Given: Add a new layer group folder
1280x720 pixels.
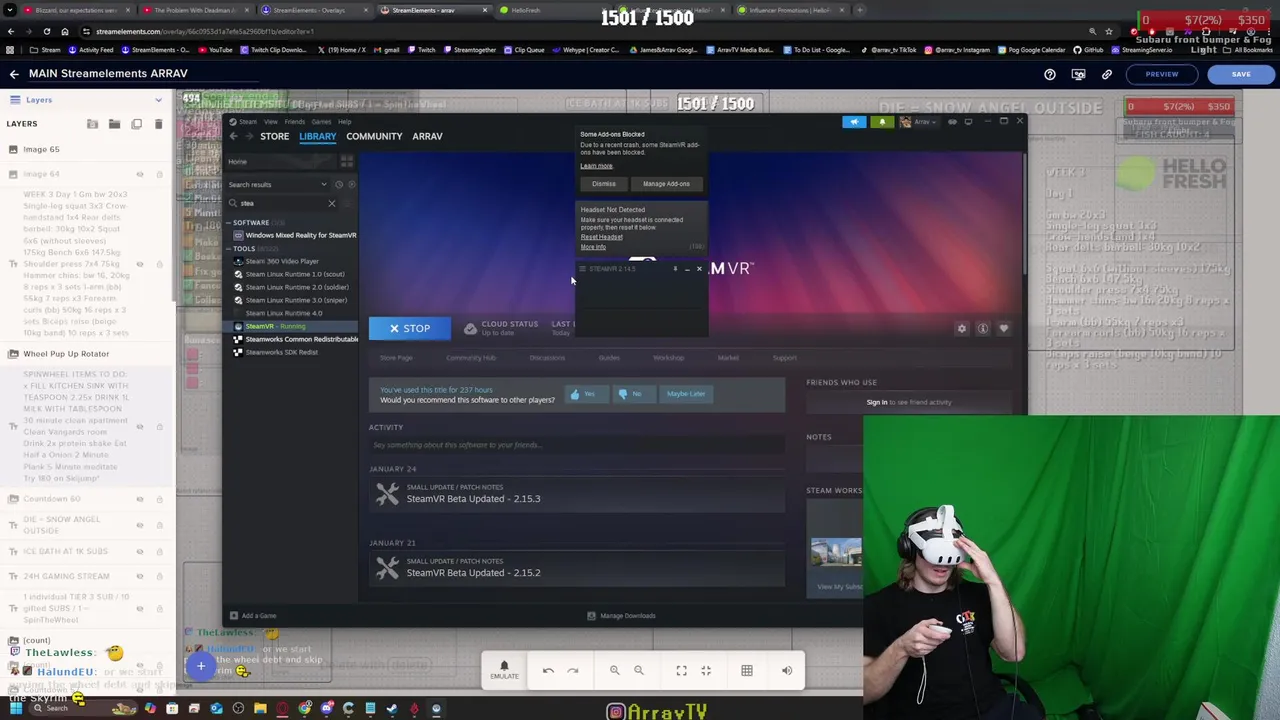Looking at the screenshot, I should click(x=92, y=124).
